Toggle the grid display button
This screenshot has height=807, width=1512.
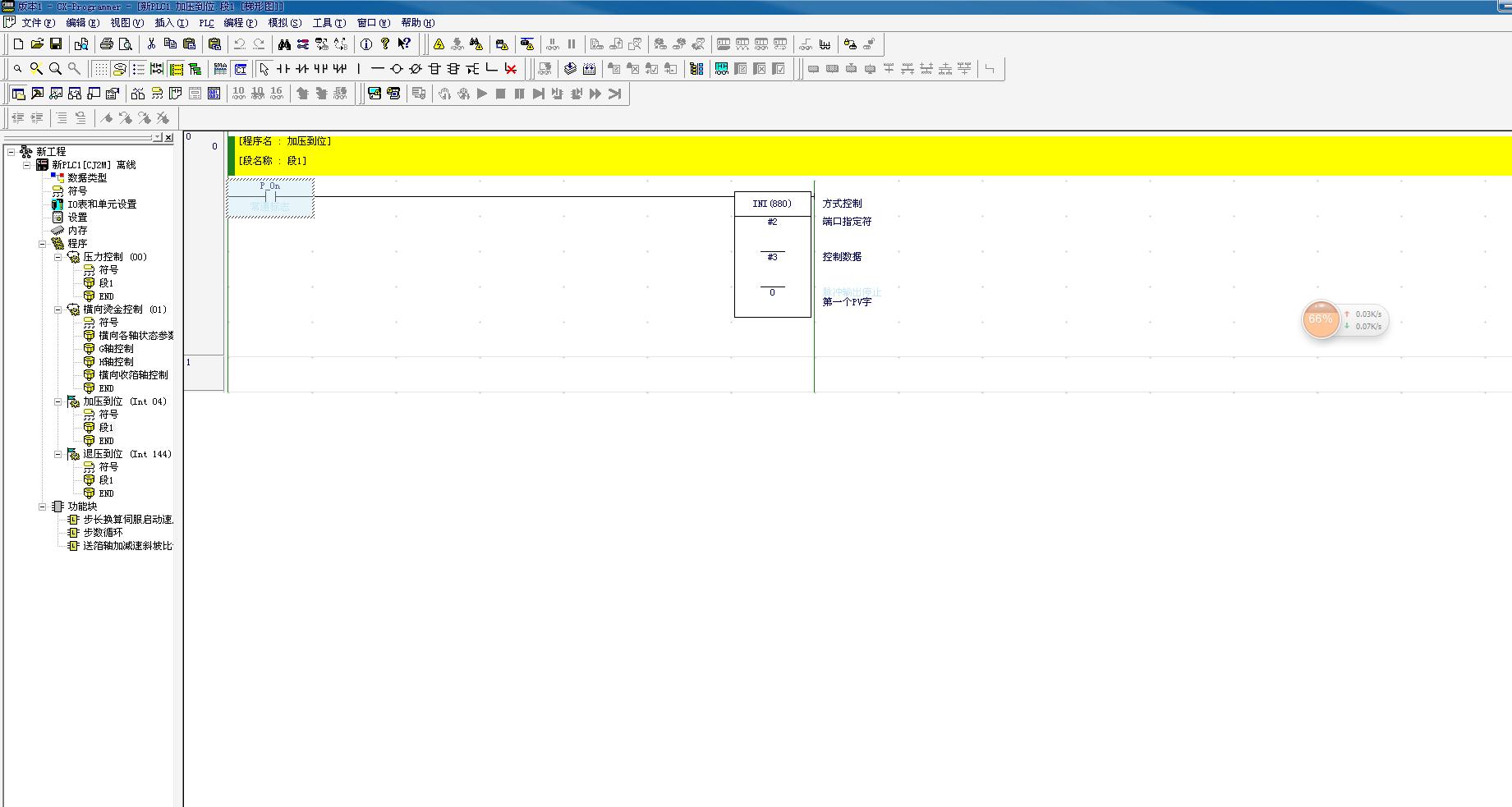click(100, 69)
